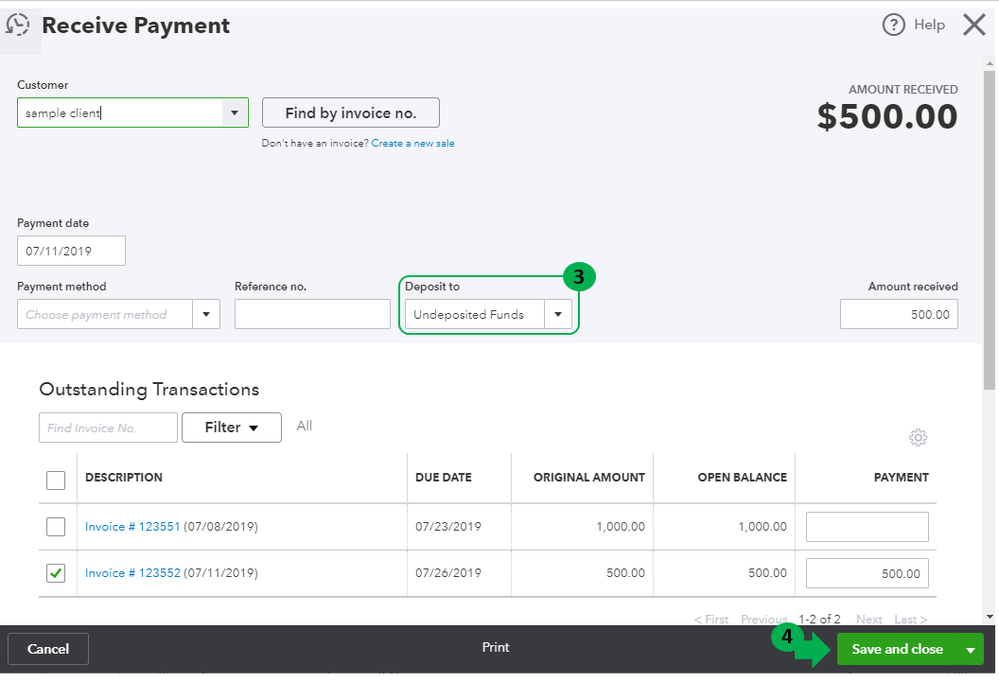Click the table settings gear icon

pos(918,437)
